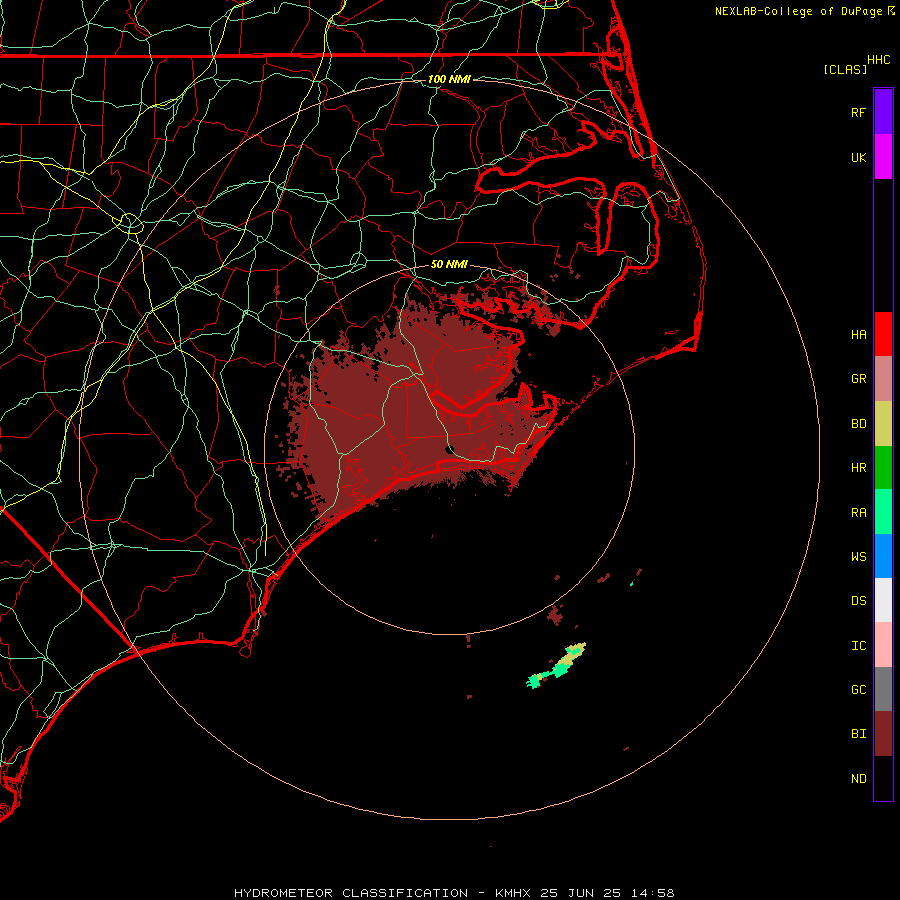This screenshot has height=900, width=900.
Task: Click the HA red legend swatch
Action: [x=883, y=334]
